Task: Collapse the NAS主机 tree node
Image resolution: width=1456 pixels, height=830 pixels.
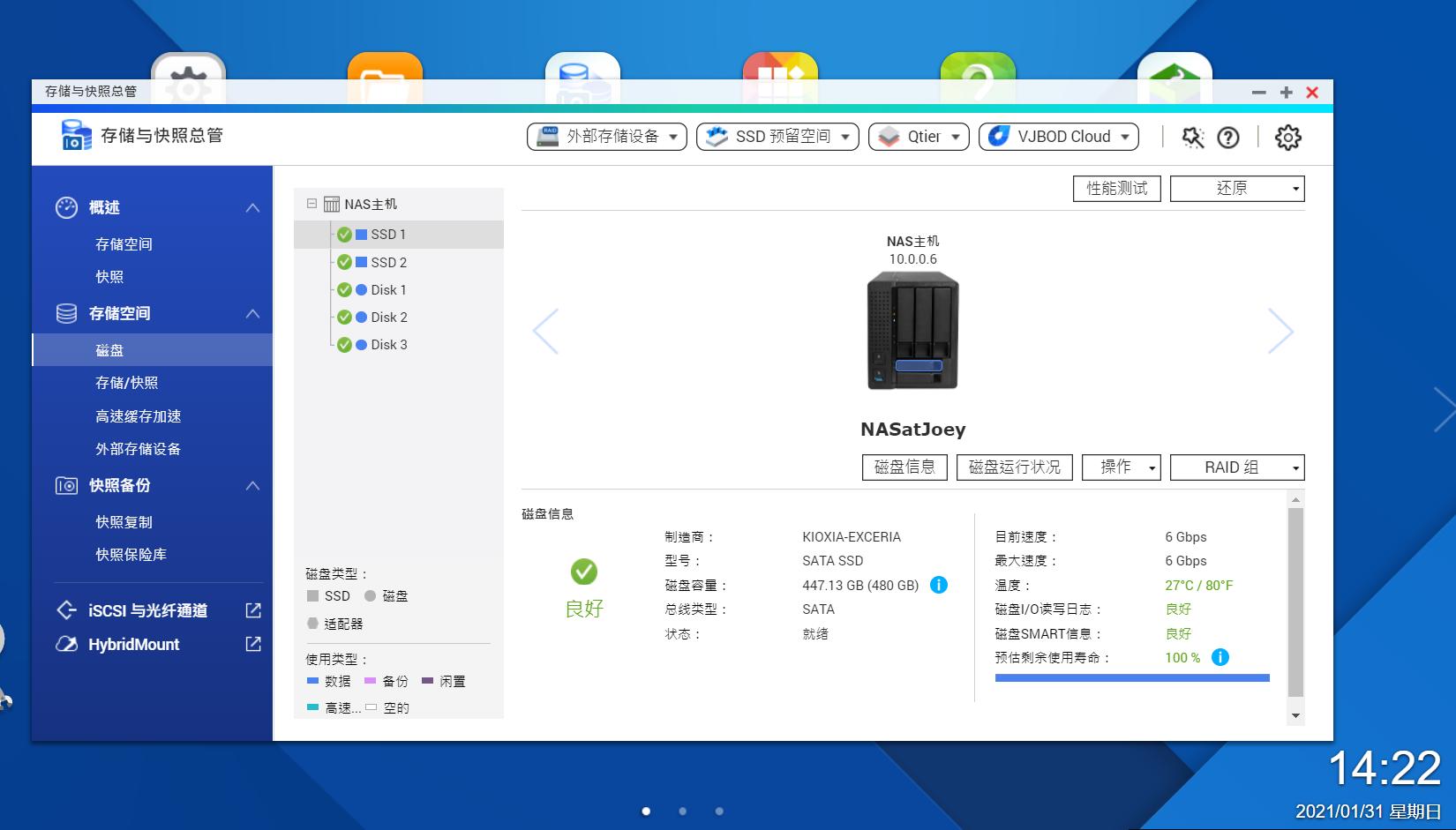Action: (x=310, y=203)
